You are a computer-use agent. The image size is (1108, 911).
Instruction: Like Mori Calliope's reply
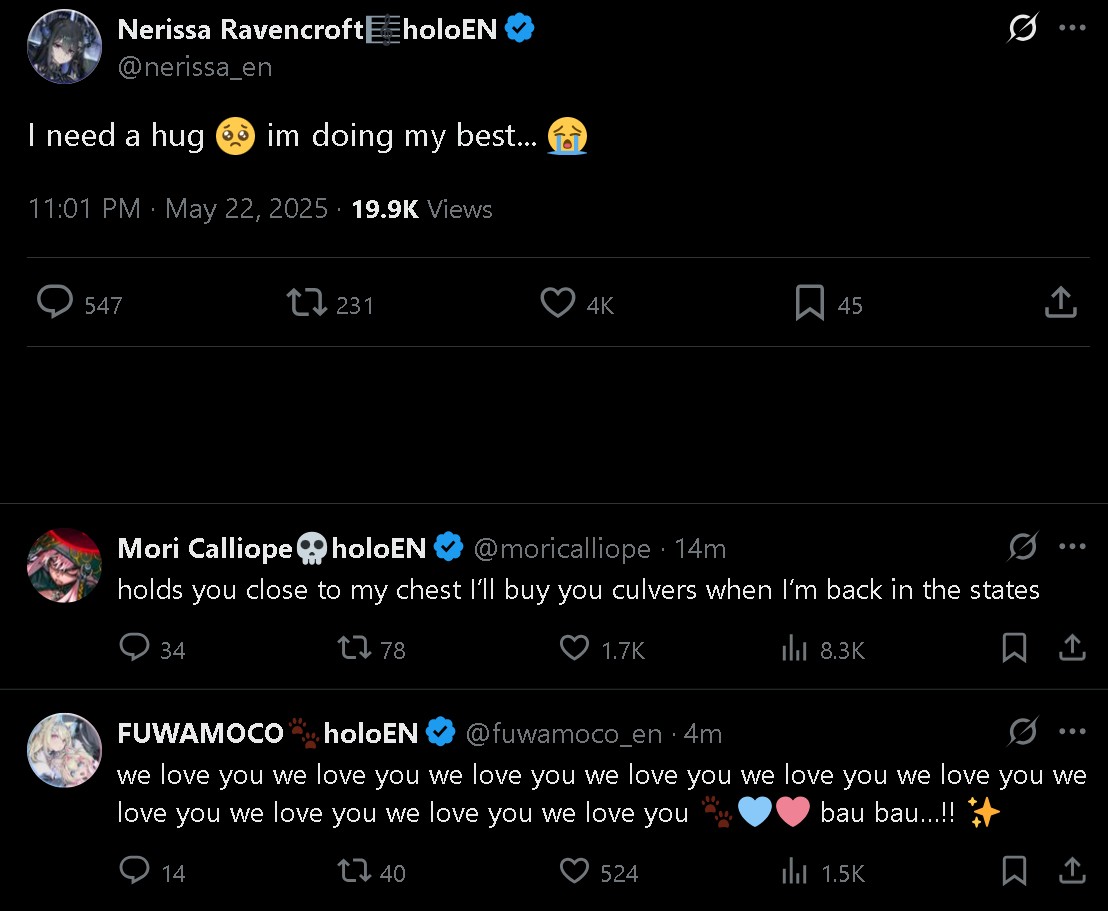click(x=574, y=649)
